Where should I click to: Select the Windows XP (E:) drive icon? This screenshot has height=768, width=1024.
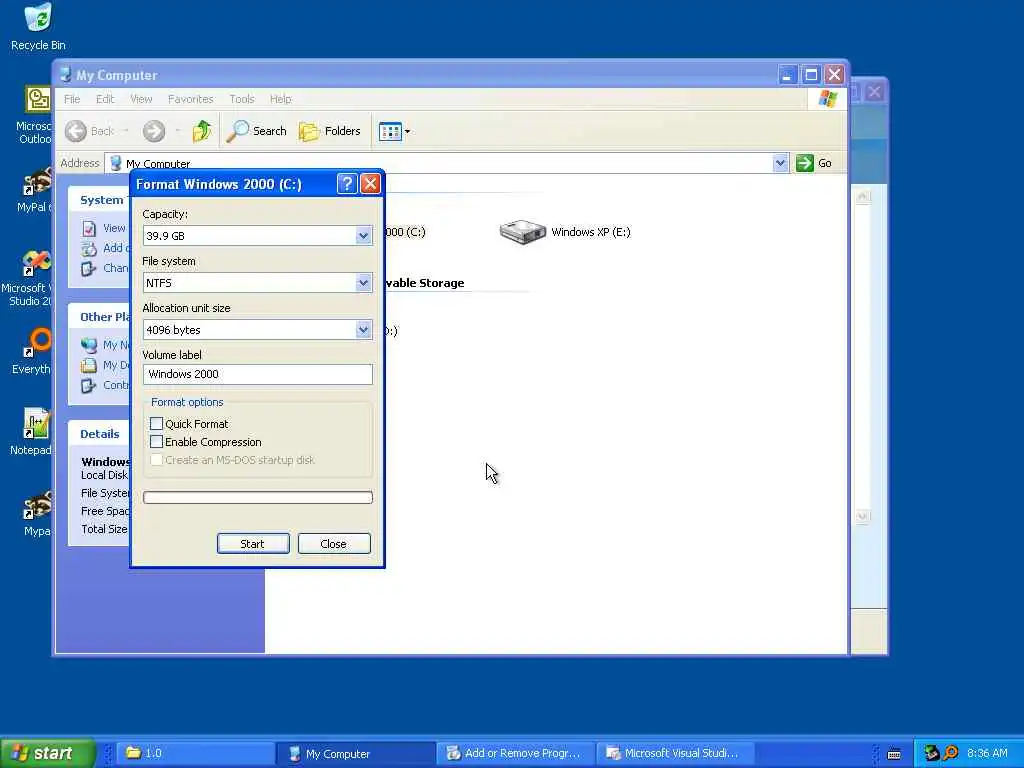522,232
